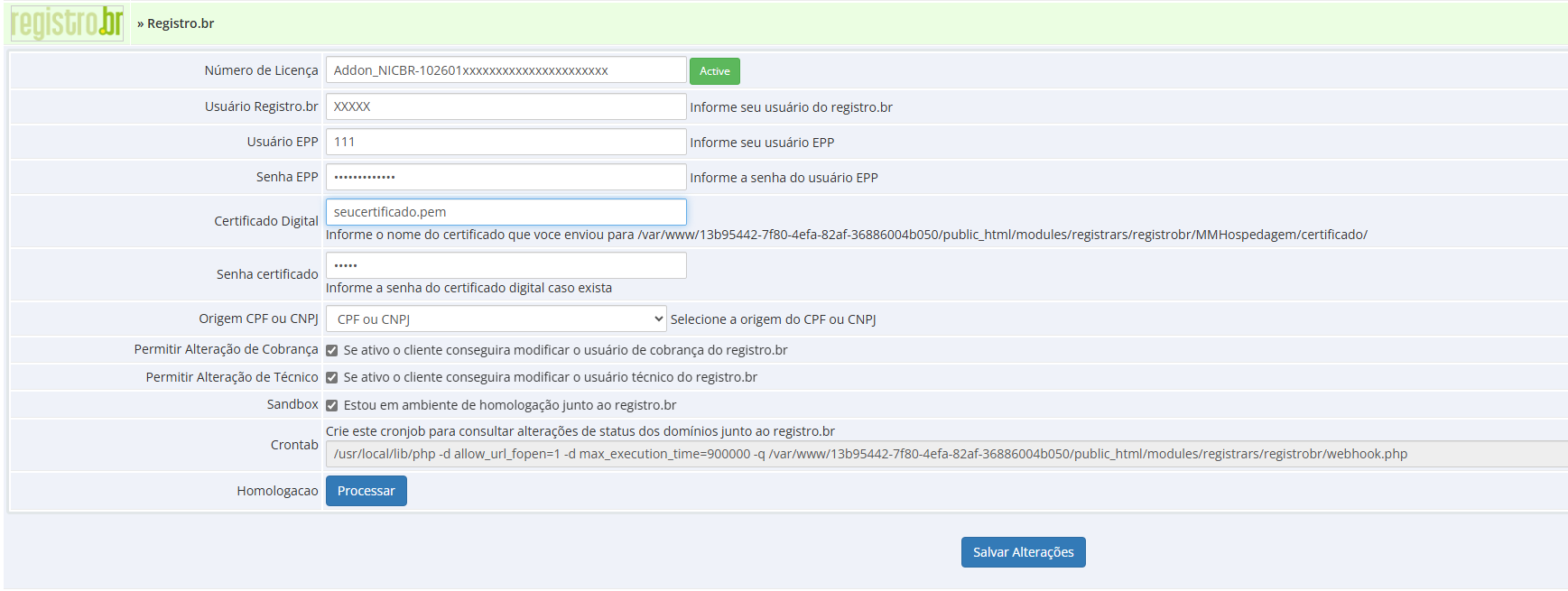This screenshot has width=1568, height=591.
Task: Click the Número de Licença label
Action: point(261,70)
